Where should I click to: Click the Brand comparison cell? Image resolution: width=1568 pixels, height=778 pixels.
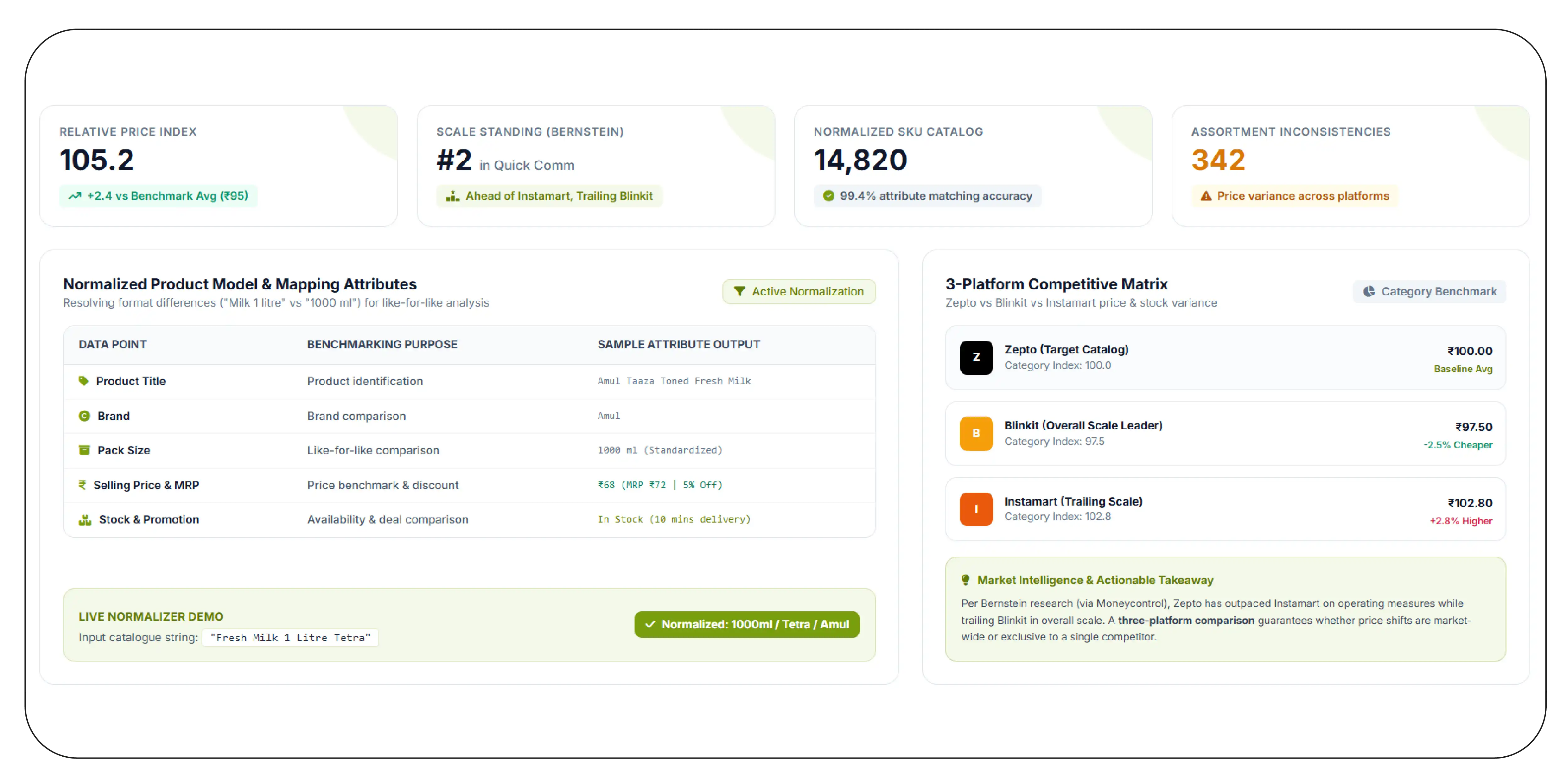[x=356, y=416]
